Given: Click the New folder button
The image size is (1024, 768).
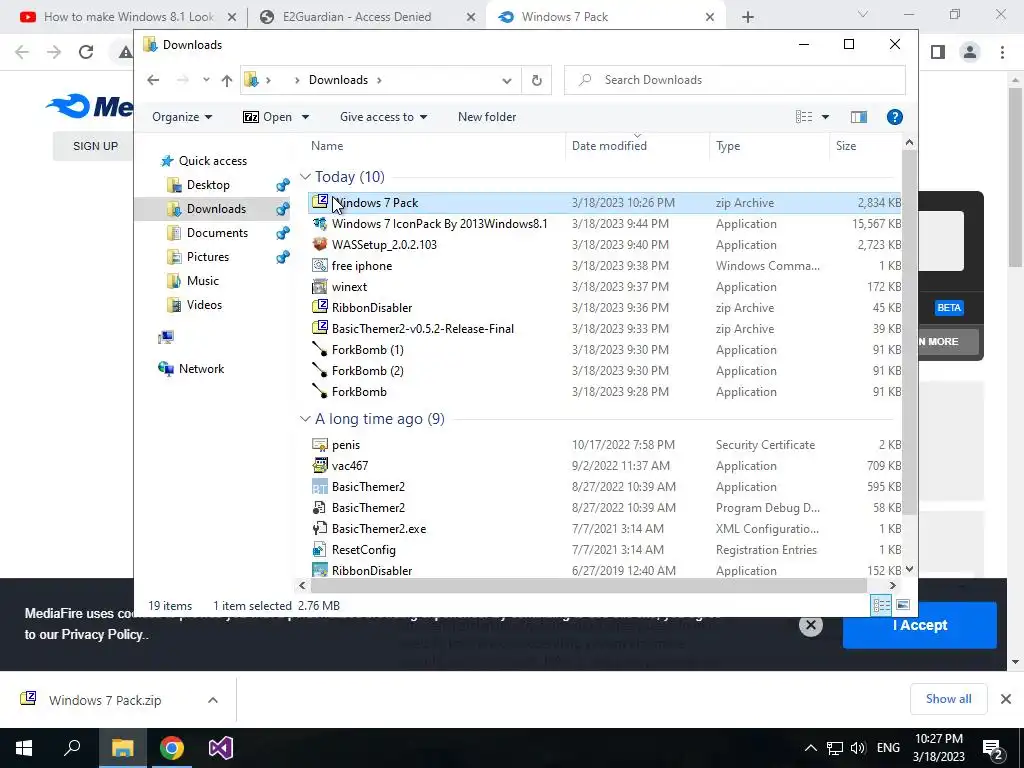Looking at the screenshot, I should [x=487, y=117].
